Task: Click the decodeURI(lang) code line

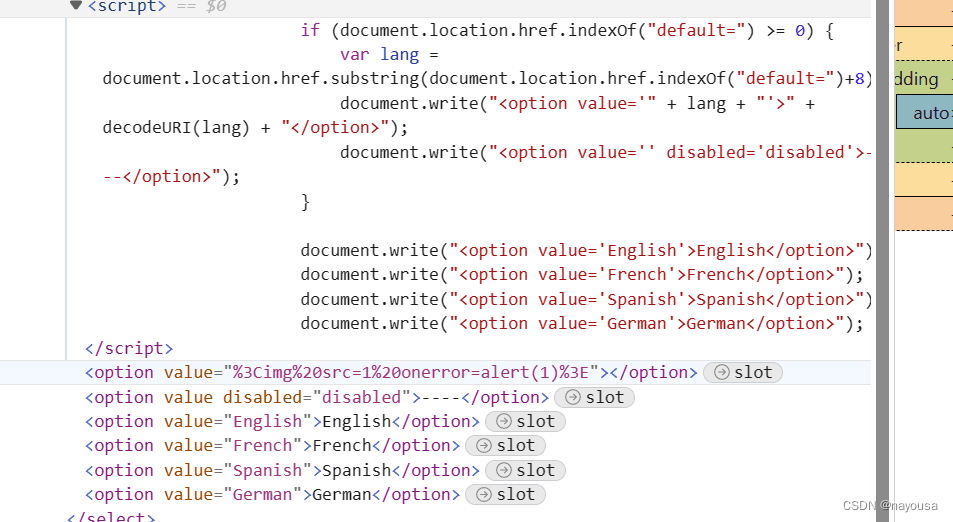Action: pyautogui.click(x=255, y=128)
